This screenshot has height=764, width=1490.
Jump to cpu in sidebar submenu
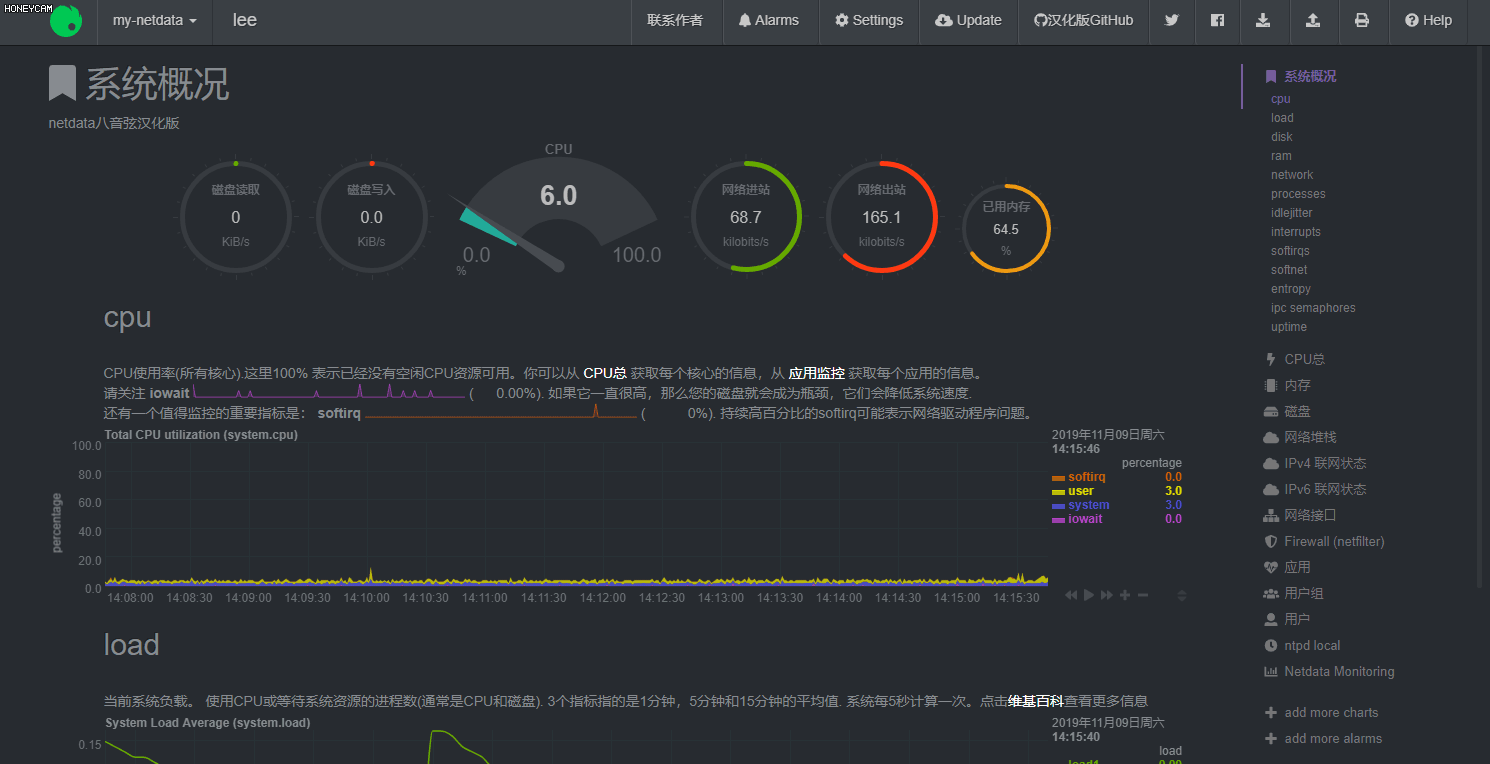(x=1280, y=99)
